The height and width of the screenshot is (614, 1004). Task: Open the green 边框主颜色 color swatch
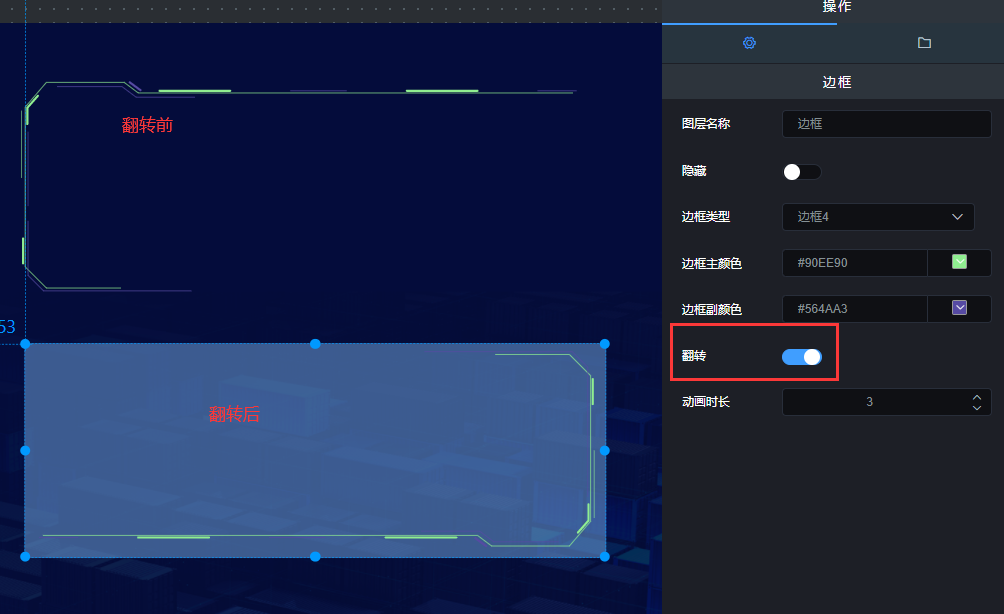point(959,262)
